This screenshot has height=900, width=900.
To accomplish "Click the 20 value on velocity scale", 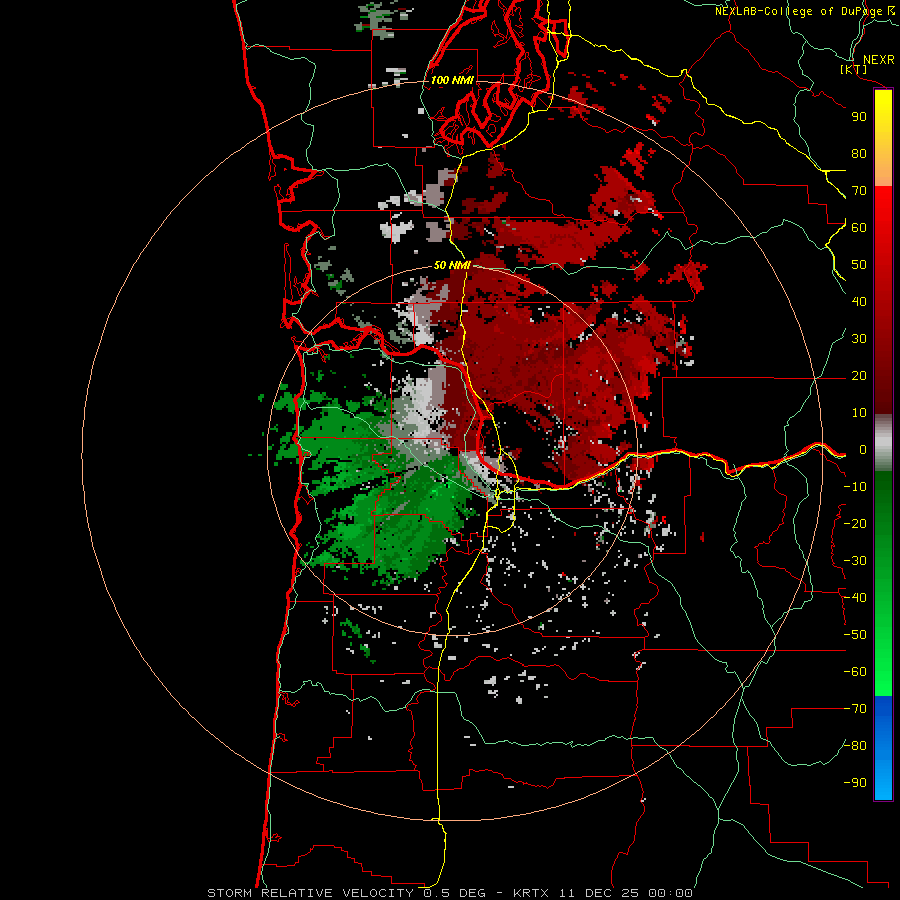I will tap(859, 376).
